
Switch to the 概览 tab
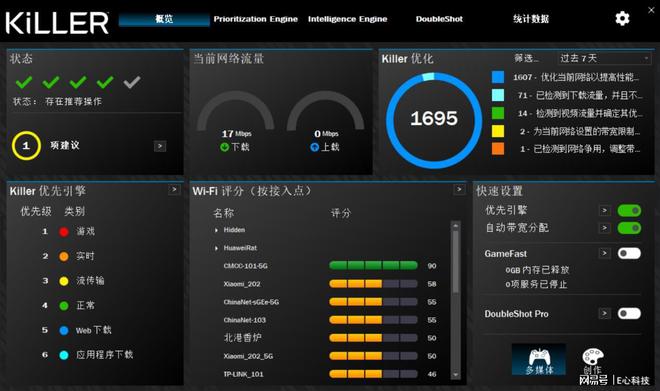pos(164,19)
